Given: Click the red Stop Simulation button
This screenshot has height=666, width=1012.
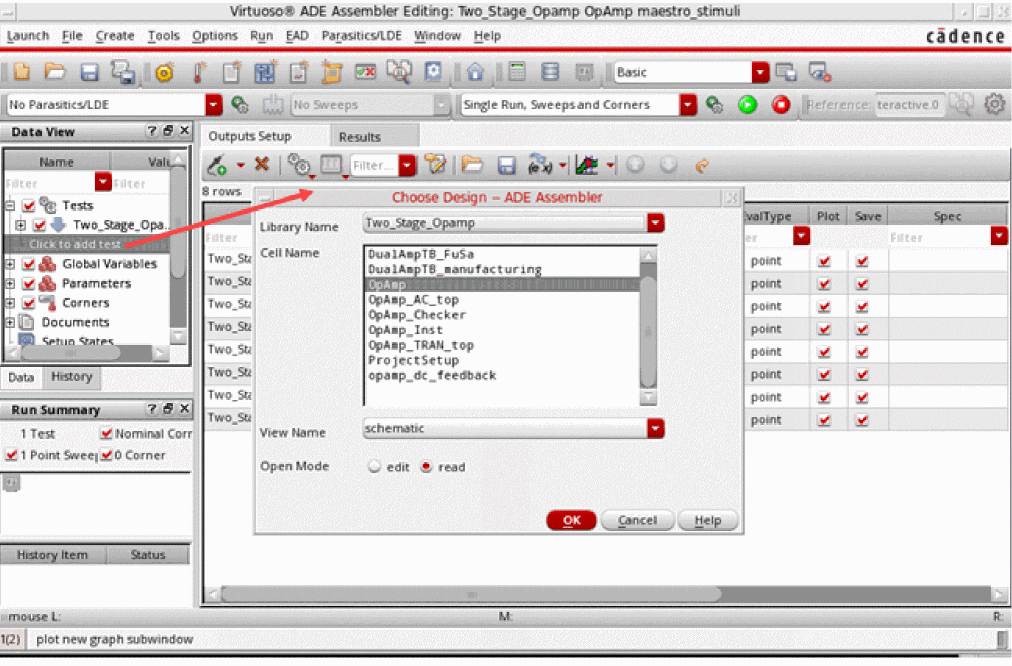Looking at the screenshot, I should [x=781, y=105].
